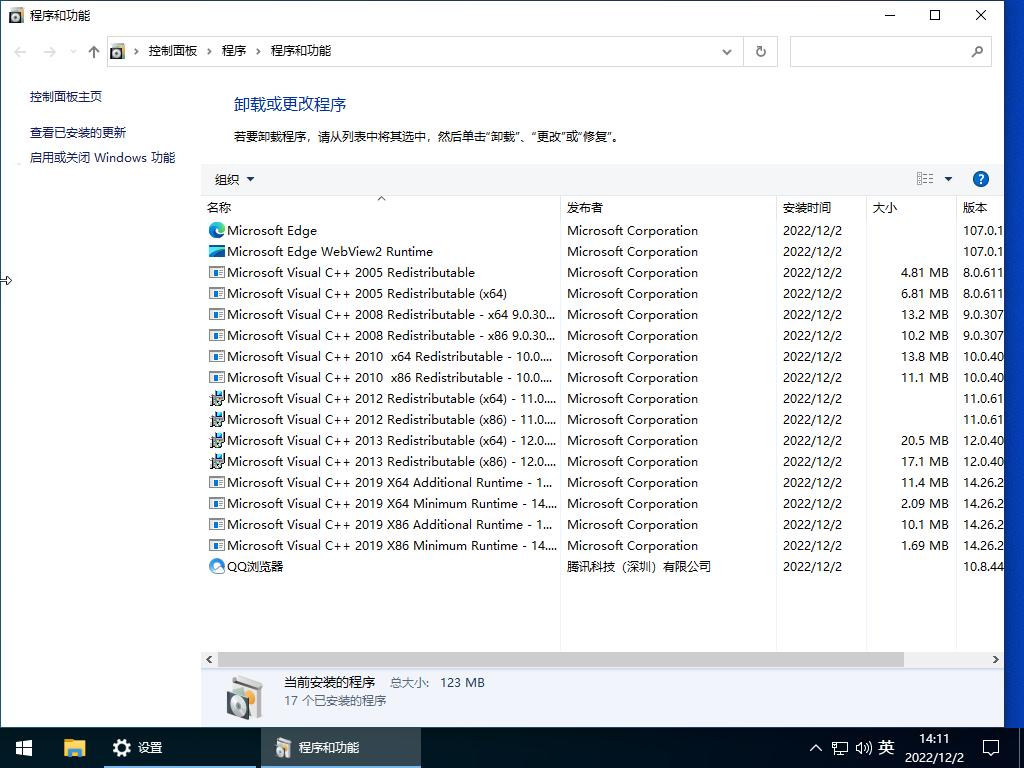Expand hidden icons with the tray chevron
The height and width of the screenshot is (768, 1024).
[x=816, y=747]
